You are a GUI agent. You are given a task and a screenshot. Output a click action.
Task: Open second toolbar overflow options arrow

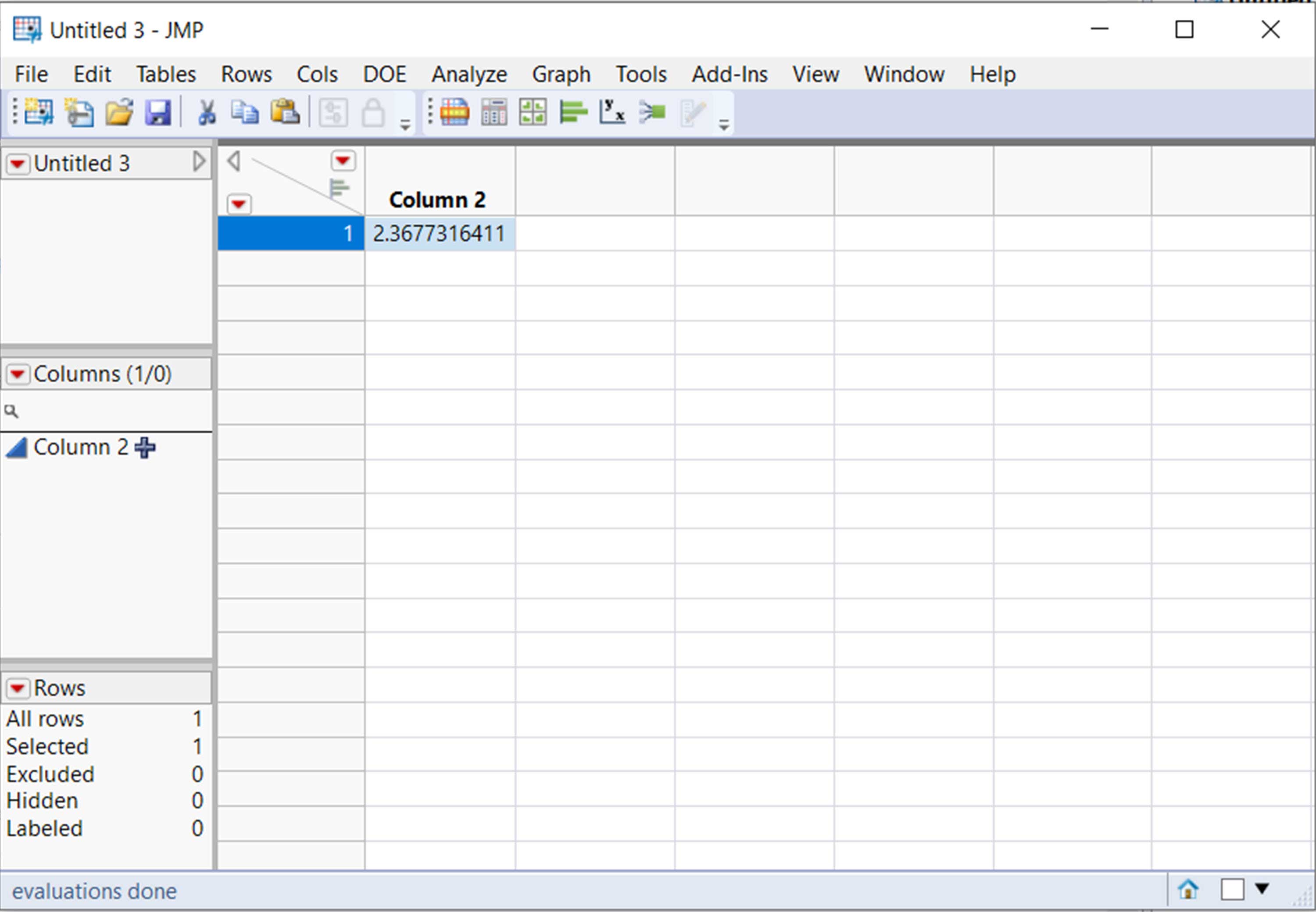[724, 124]
